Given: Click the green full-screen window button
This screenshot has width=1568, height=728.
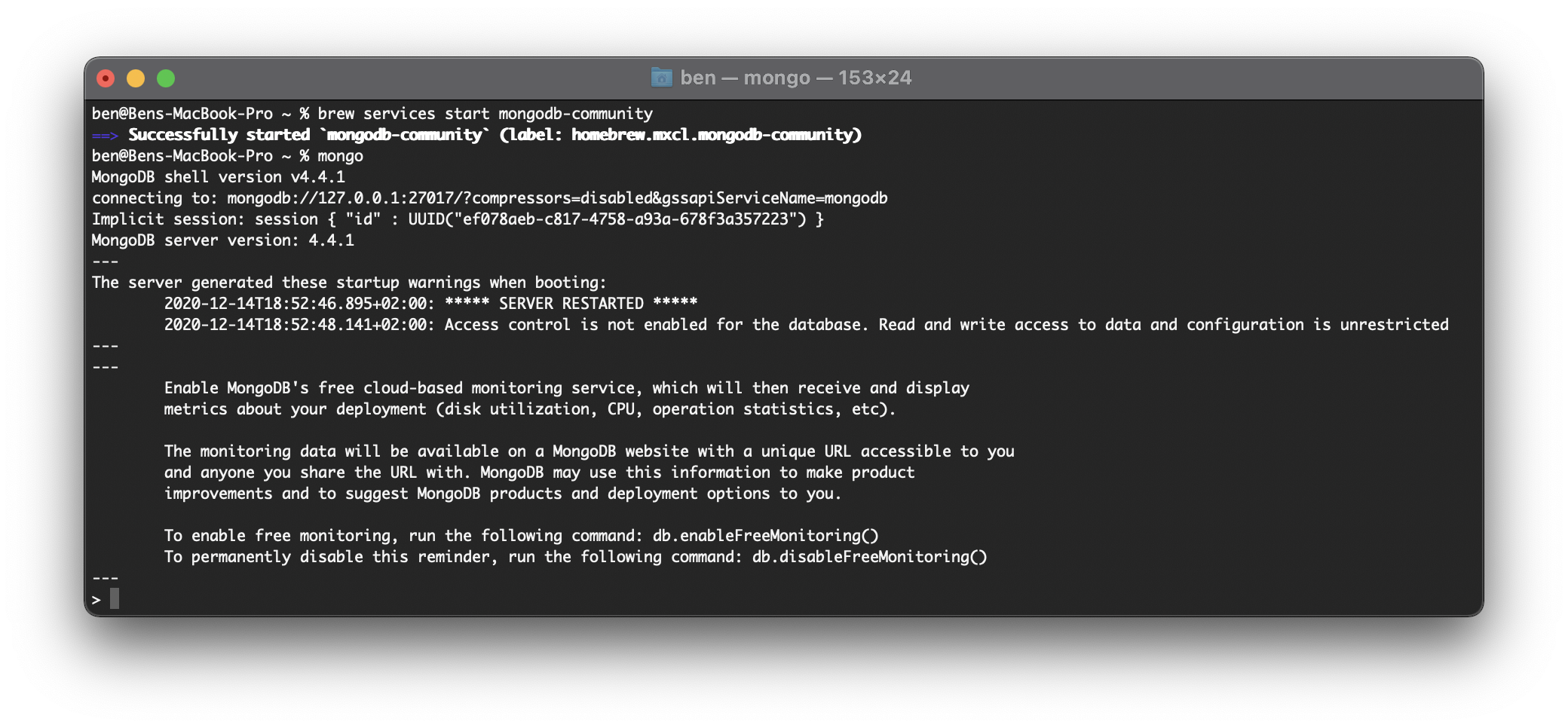Looking at the screenshot, I should click(166, 78).
